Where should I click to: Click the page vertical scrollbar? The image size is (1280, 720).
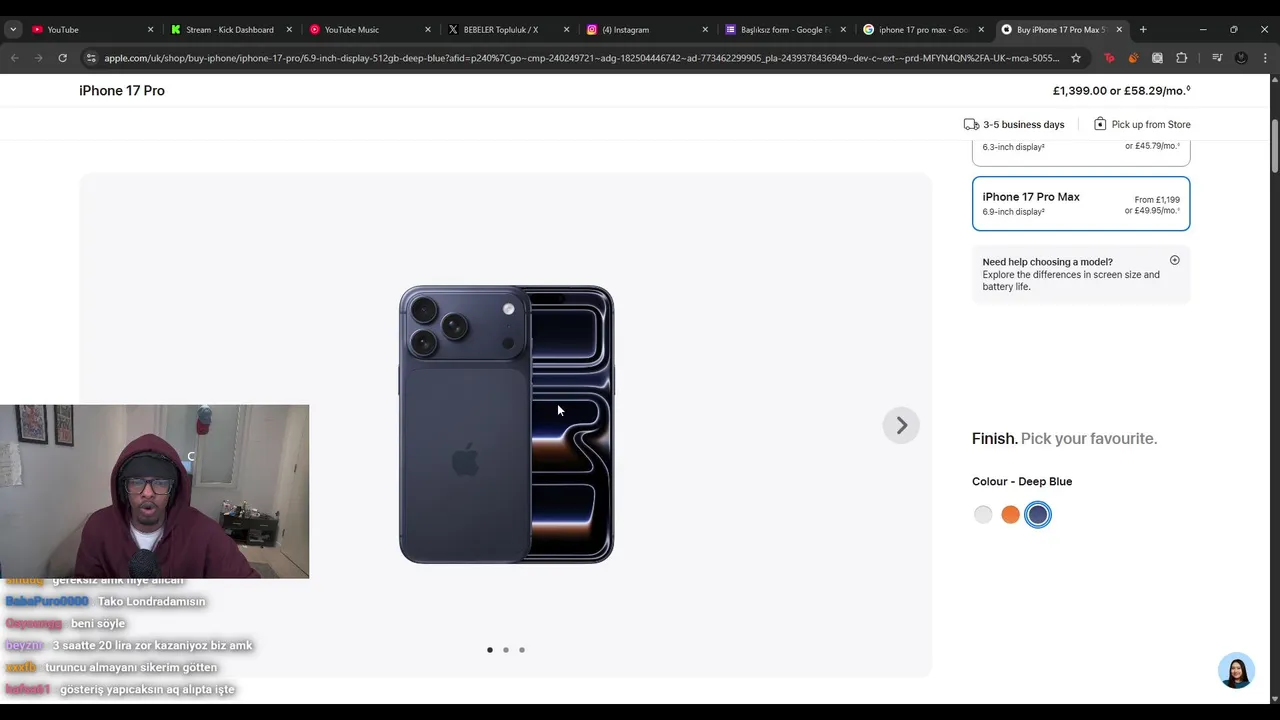coord(1275,145)
